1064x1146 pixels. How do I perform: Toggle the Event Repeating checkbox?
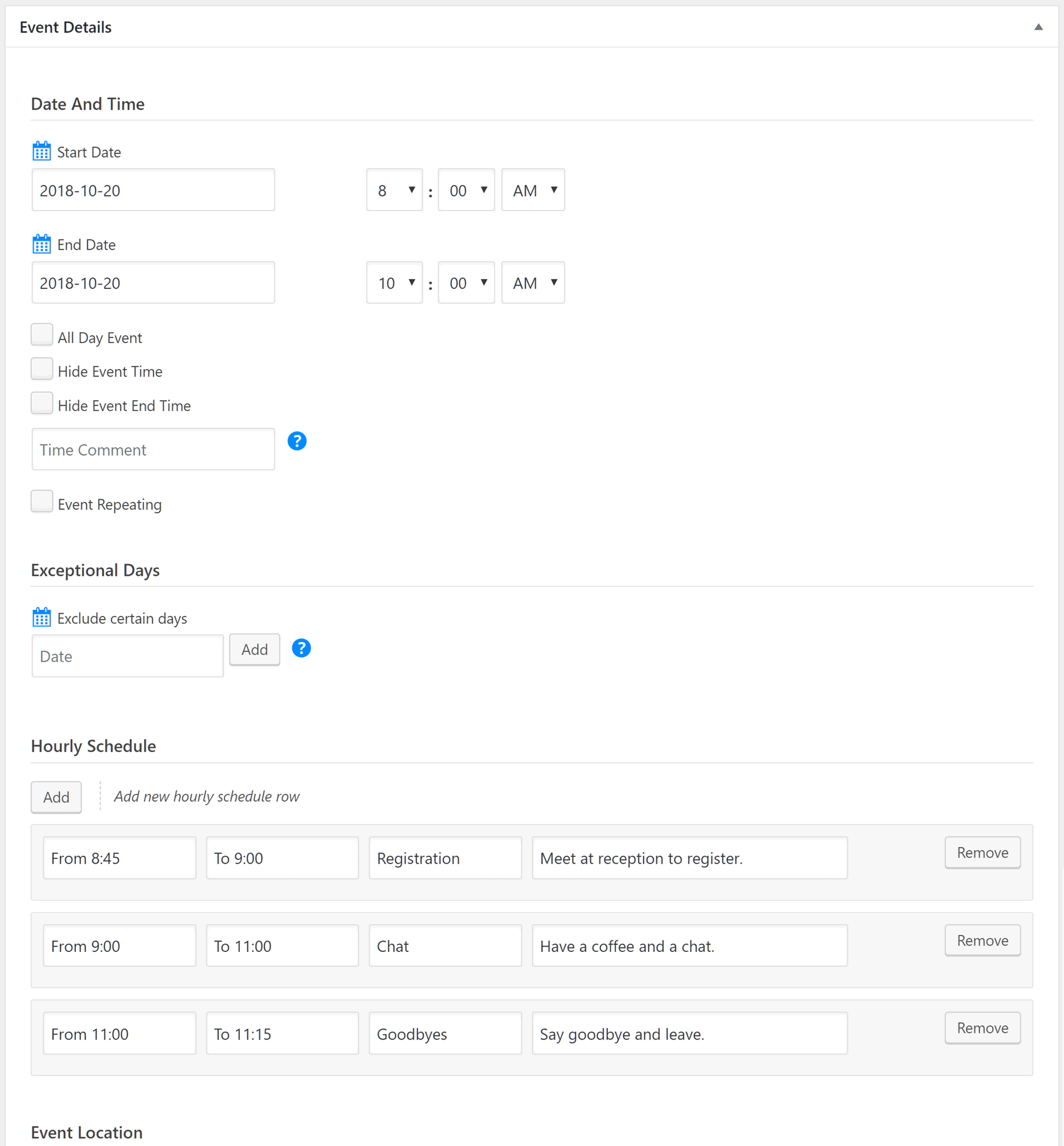(42, 501)
